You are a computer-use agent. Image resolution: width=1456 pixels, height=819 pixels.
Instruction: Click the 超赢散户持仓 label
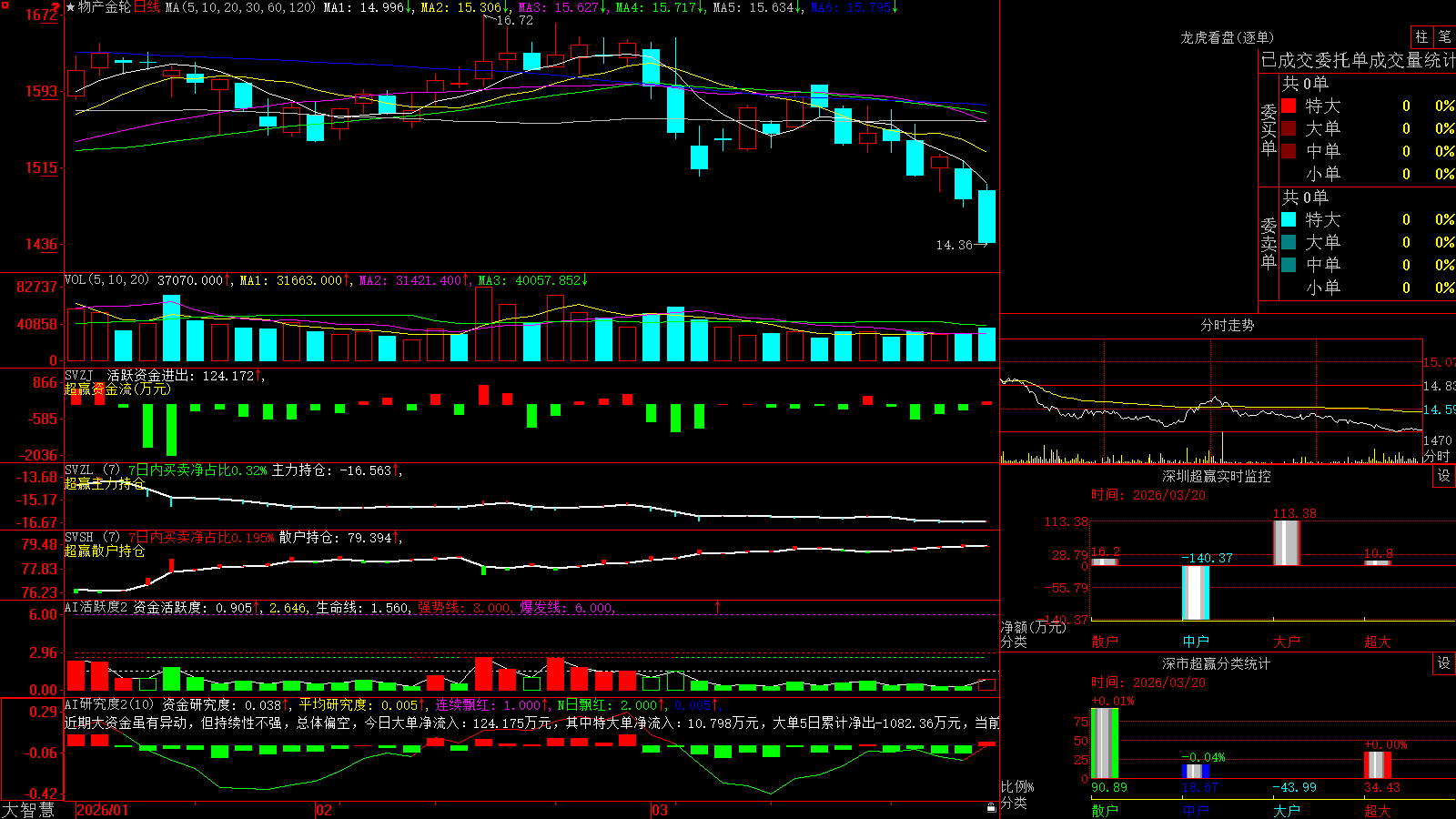click(x=105, y=551)
